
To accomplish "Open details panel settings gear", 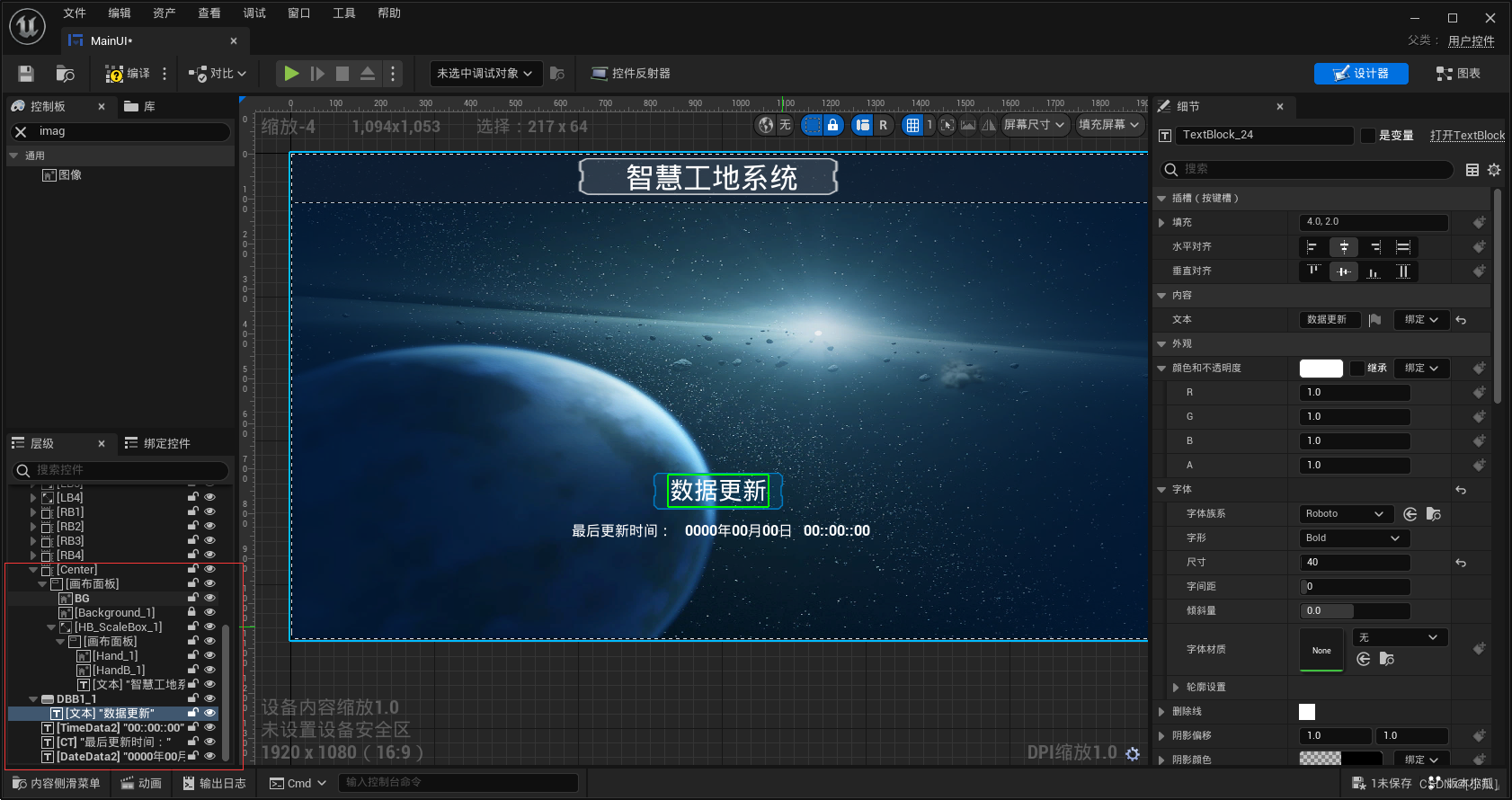I will (x=1494, y=170).
